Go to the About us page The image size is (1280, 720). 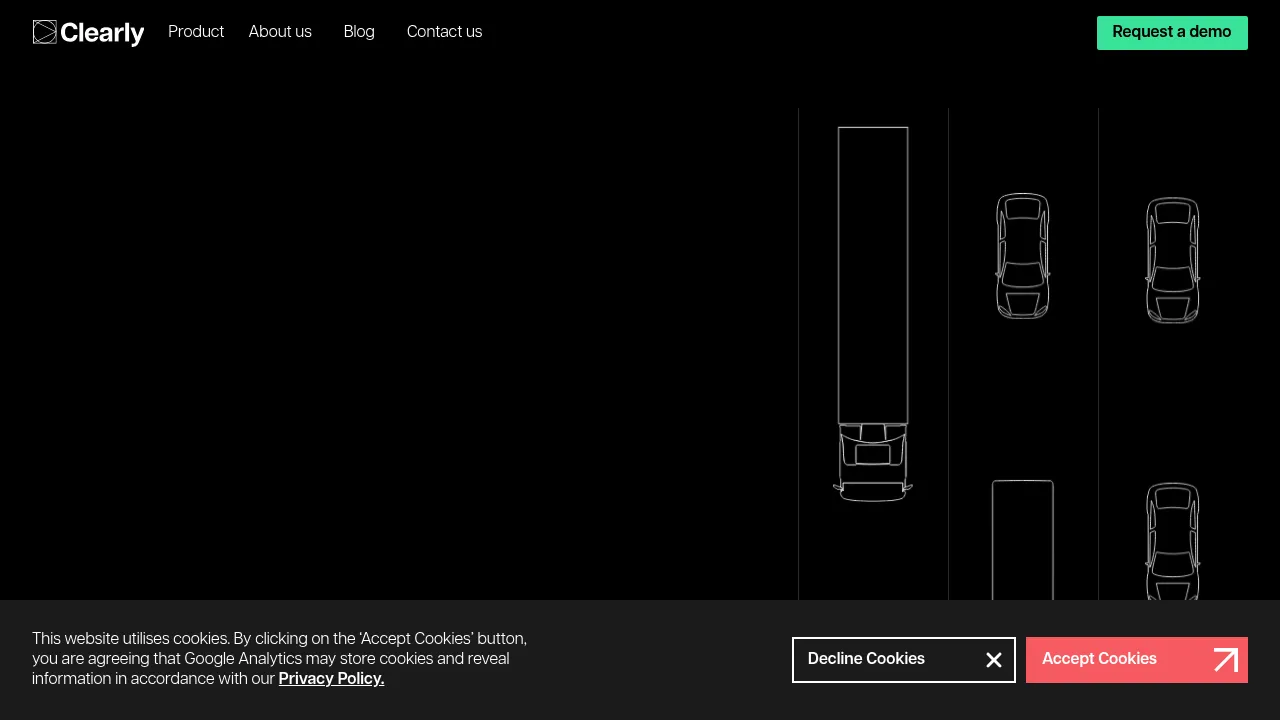click(280, 32)
